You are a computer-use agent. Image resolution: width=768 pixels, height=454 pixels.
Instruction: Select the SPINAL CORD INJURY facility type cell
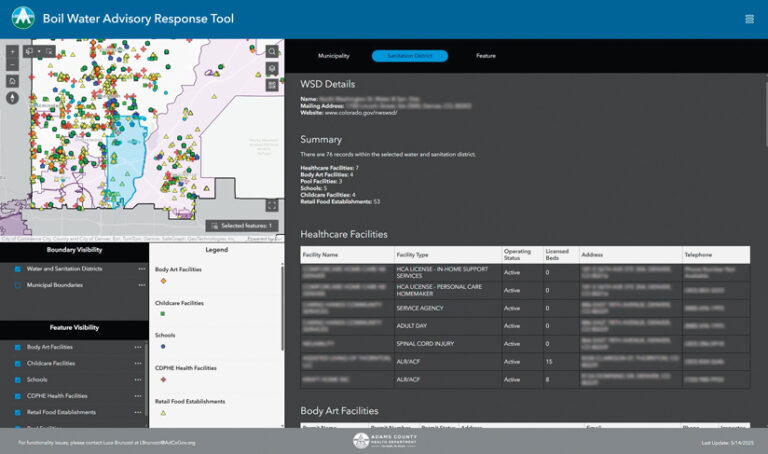(448, 344)
